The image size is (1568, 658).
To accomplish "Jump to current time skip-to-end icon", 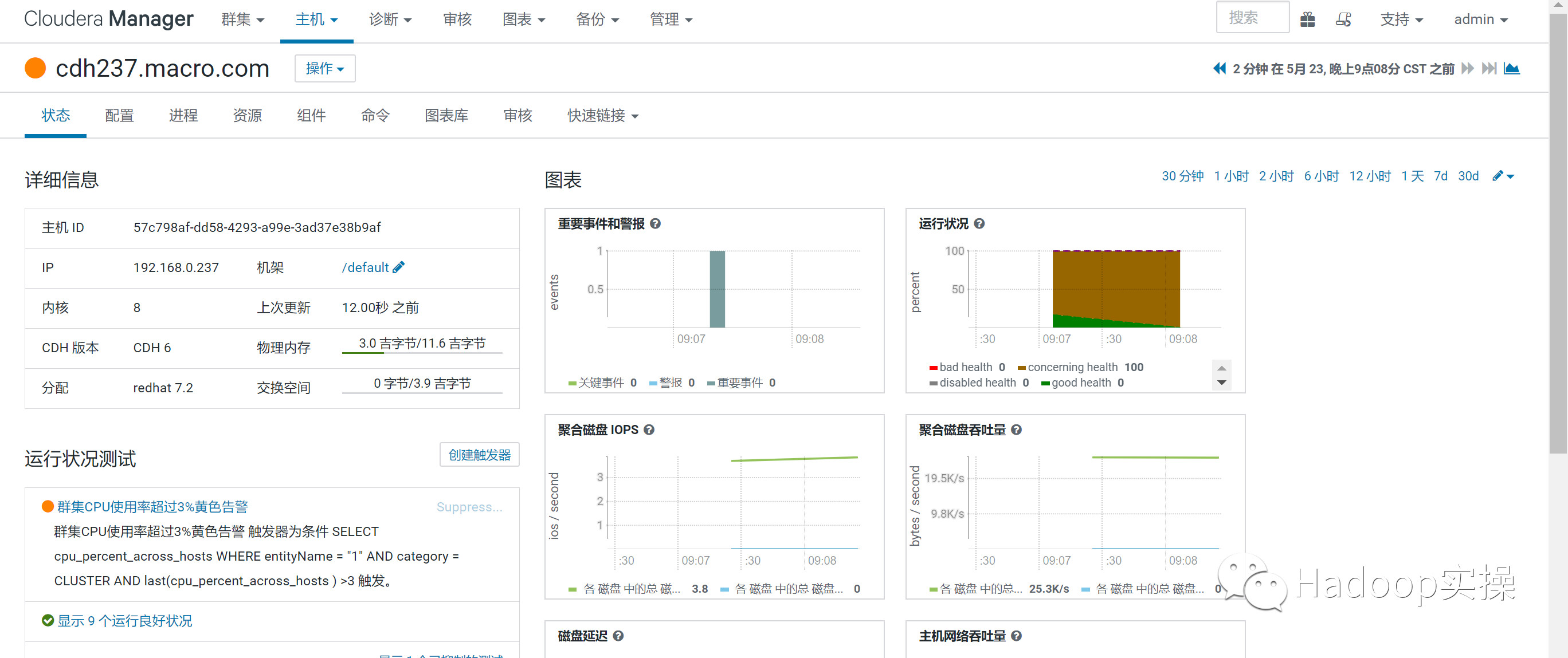I will click(1489, 68).
